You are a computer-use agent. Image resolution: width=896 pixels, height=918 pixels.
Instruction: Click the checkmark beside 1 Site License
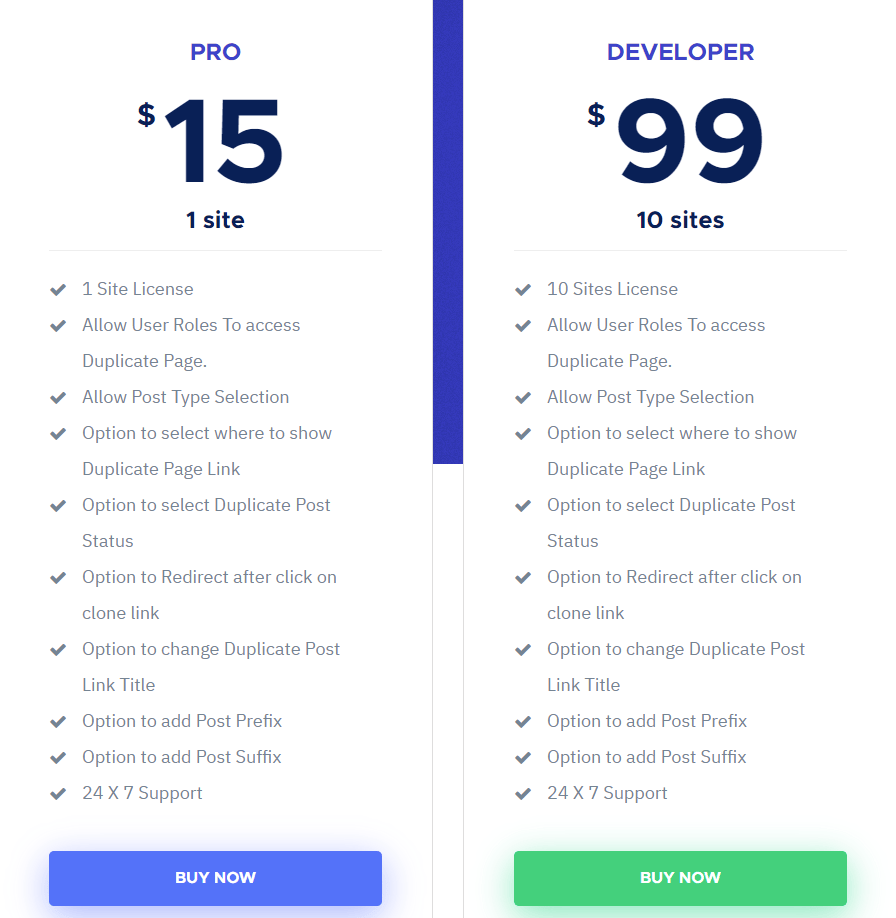[x=58, y=289]
